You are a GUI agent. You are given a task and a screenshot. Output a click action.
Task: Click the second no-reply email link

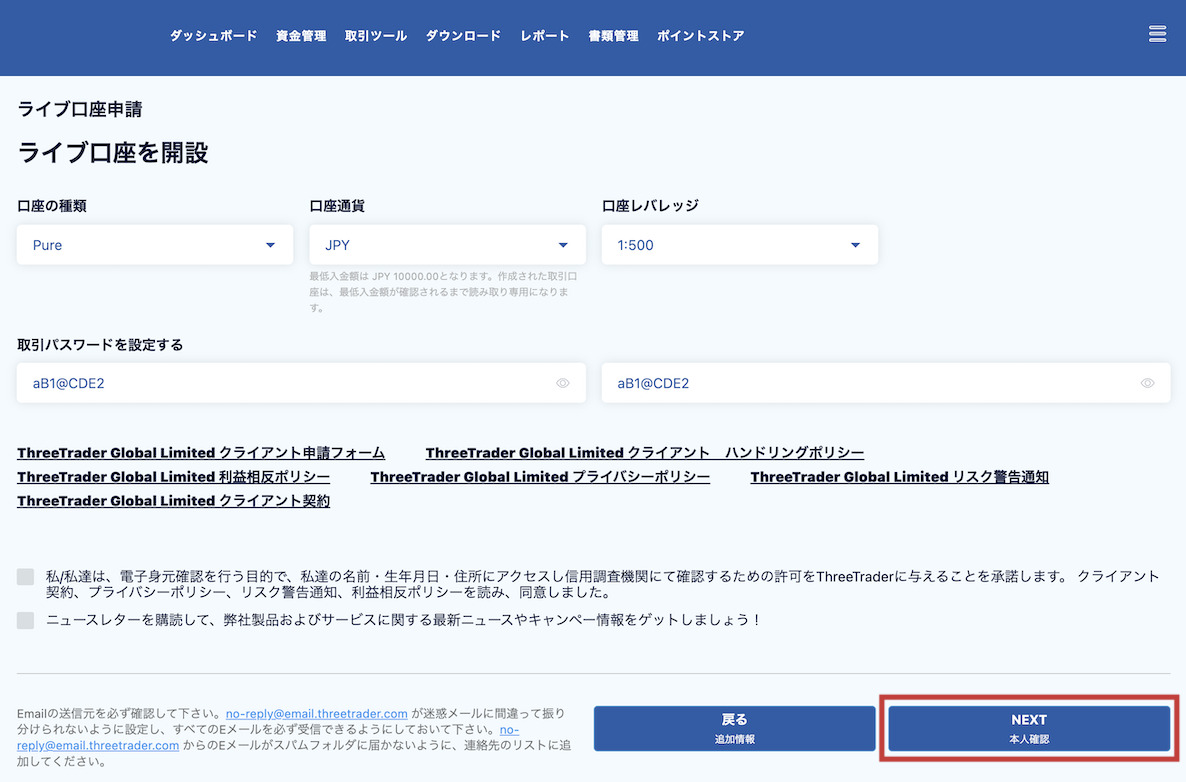[98, 746]
